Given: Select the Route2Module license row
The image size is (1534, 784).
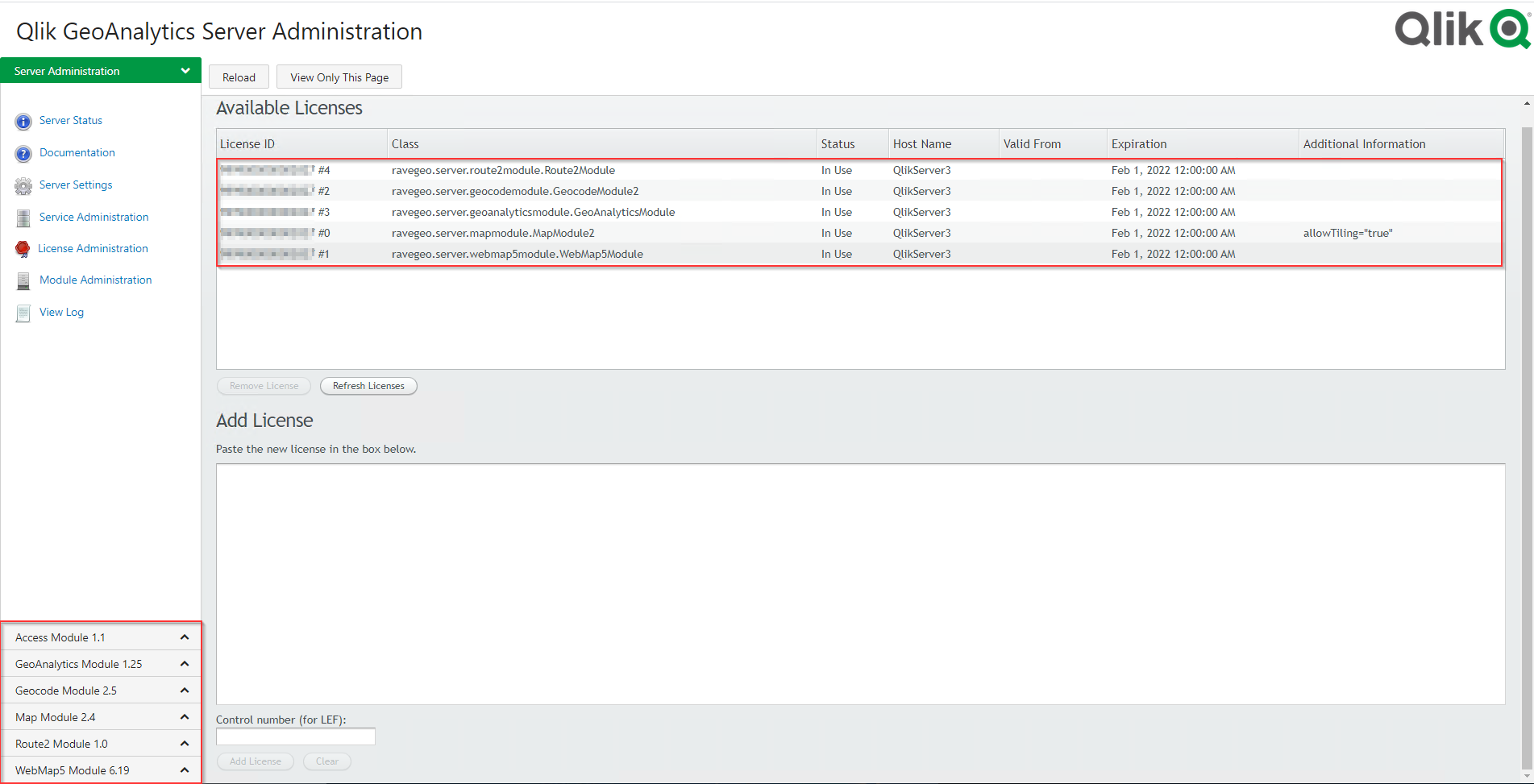Looking at the screenshot, I should (x=503, y=170).
